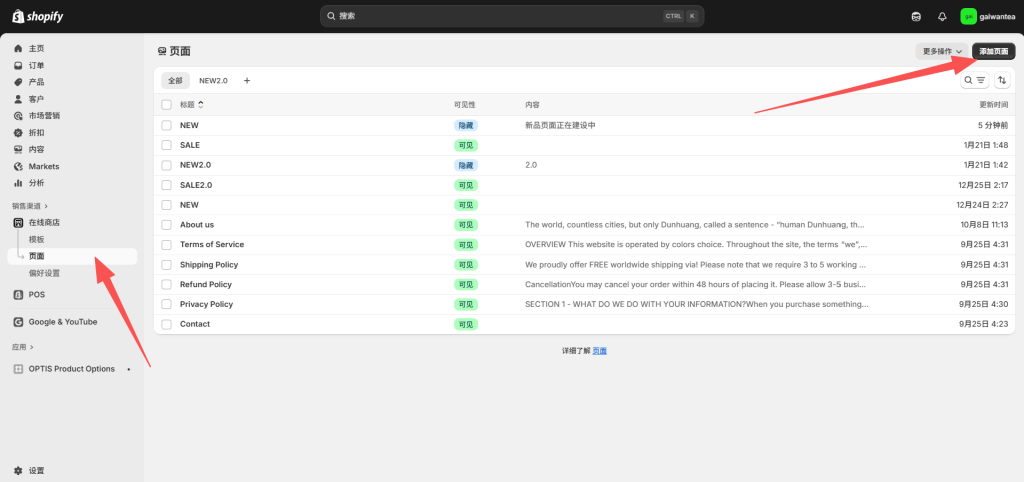Check the box for the NEW2.0 page
1024x482 pixels.
tap(167, 165)
